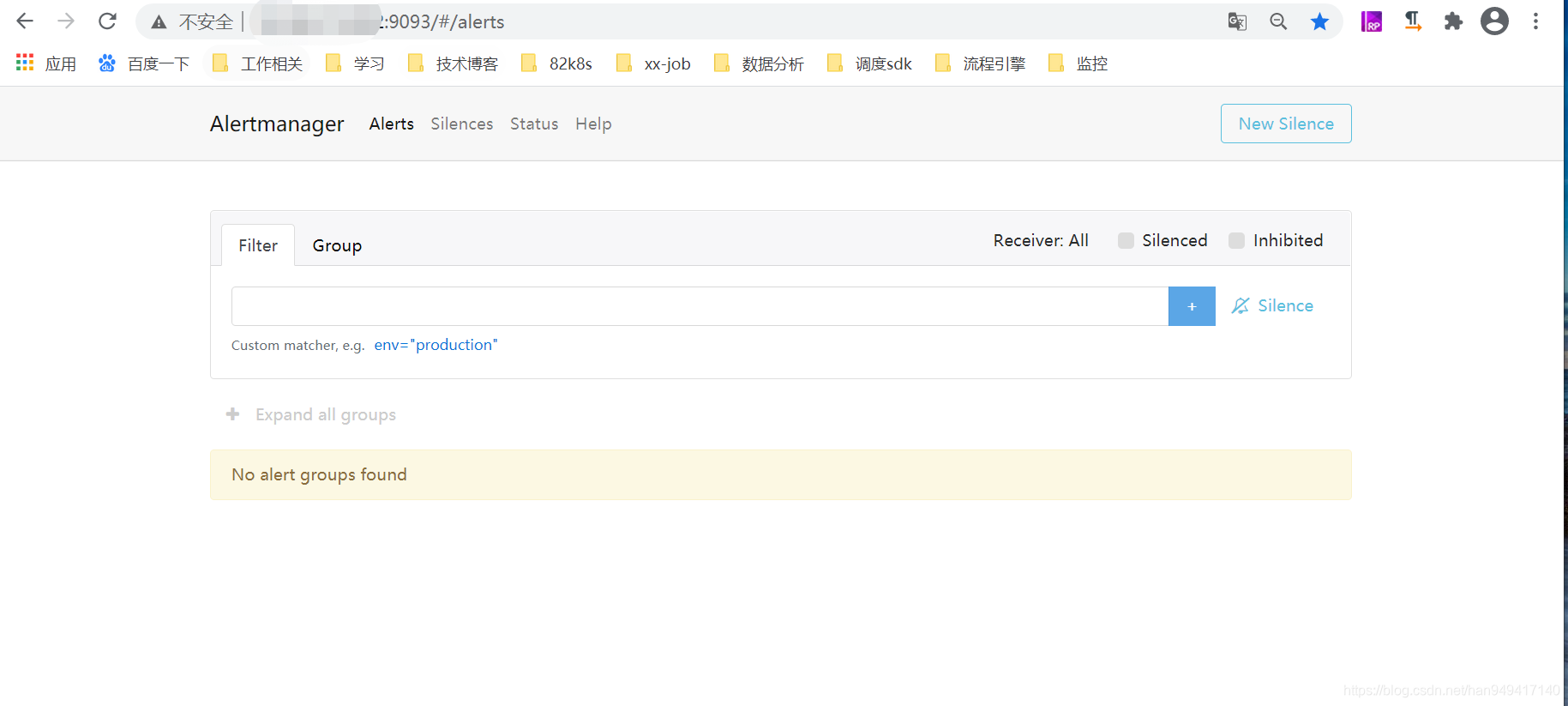Click the New Silence button
1568x706 pixels.
(1286, 124)
